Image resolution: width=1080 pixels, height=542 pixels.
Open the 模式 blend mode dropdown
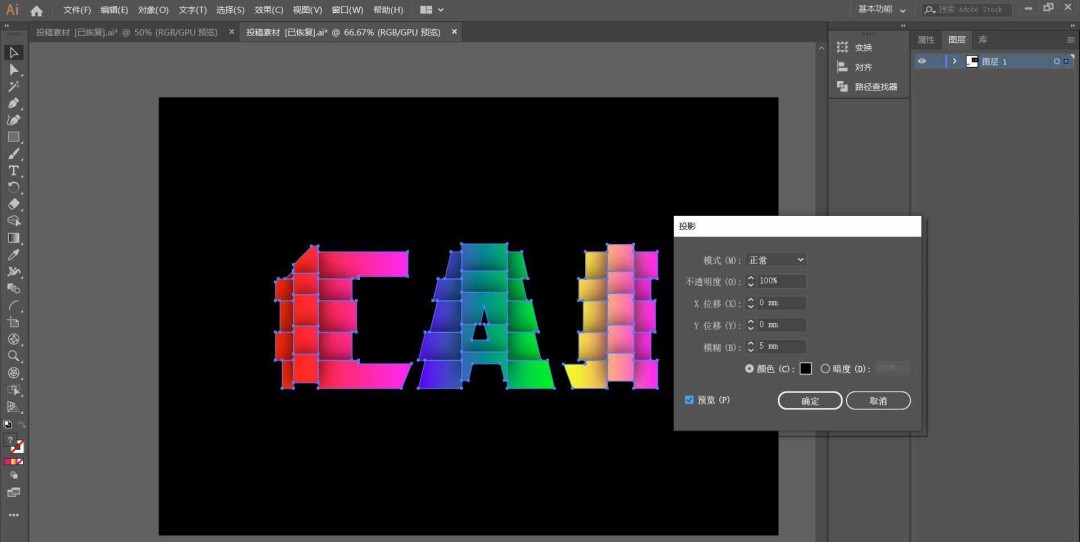coord(776,260)
